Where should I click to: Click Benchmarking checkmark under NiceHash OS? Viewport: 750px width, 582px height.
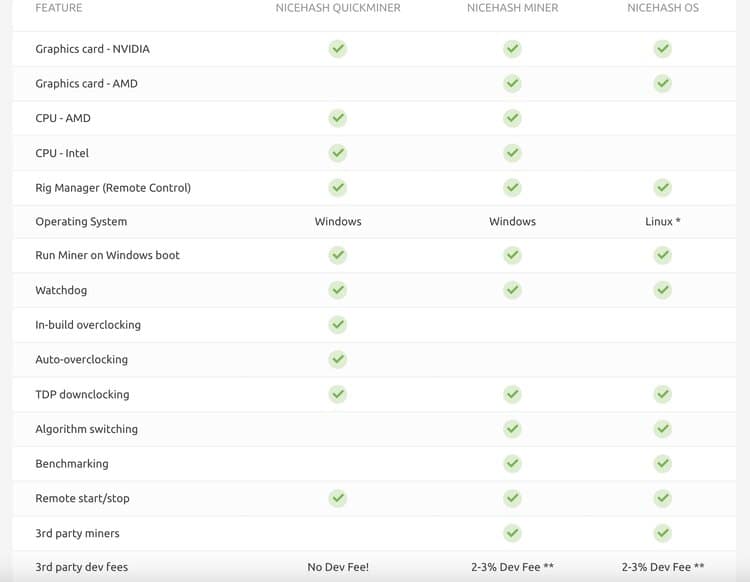(662, 463)
